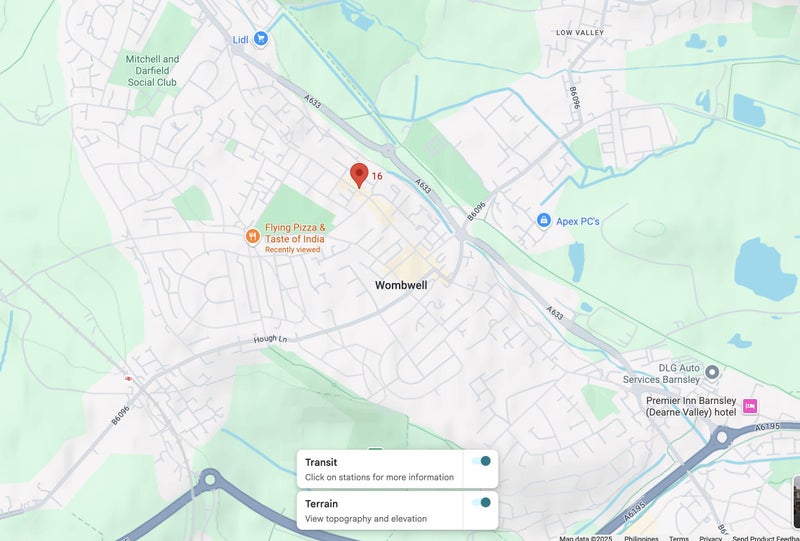
Task: Click the Low Valley area label
Action: pyautogui.click(x=580, y=32)
